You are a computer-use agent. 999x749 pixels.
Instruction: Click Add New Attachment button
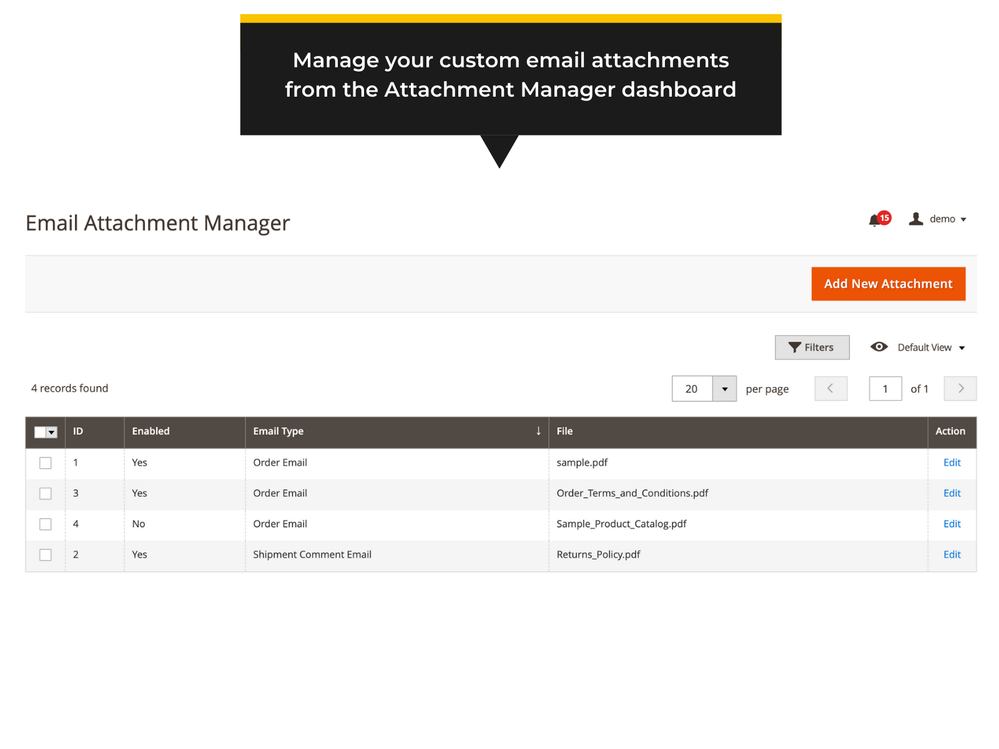(x=888, y=284)
